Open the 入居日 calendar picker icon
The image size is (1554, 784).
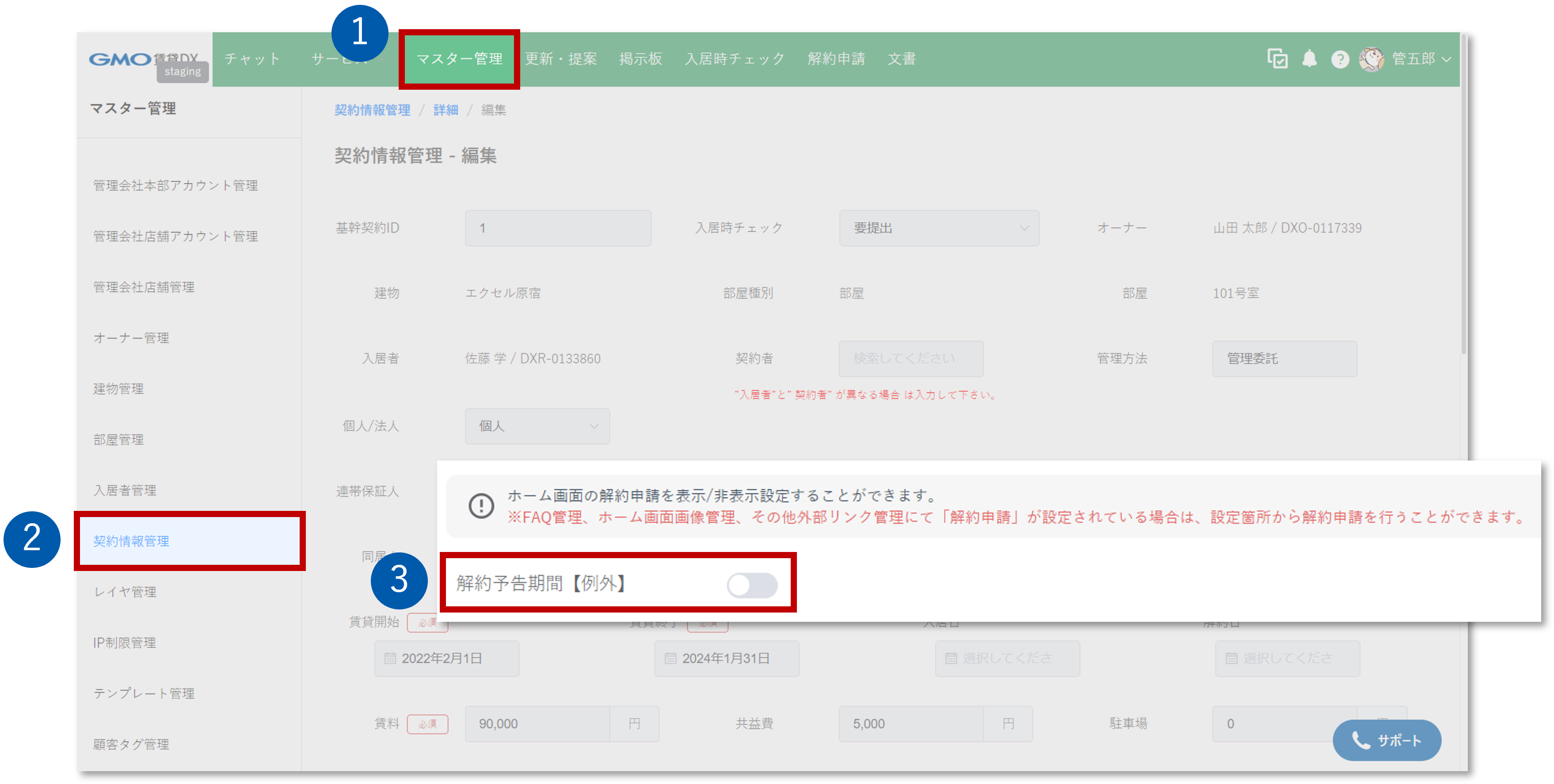951,658
